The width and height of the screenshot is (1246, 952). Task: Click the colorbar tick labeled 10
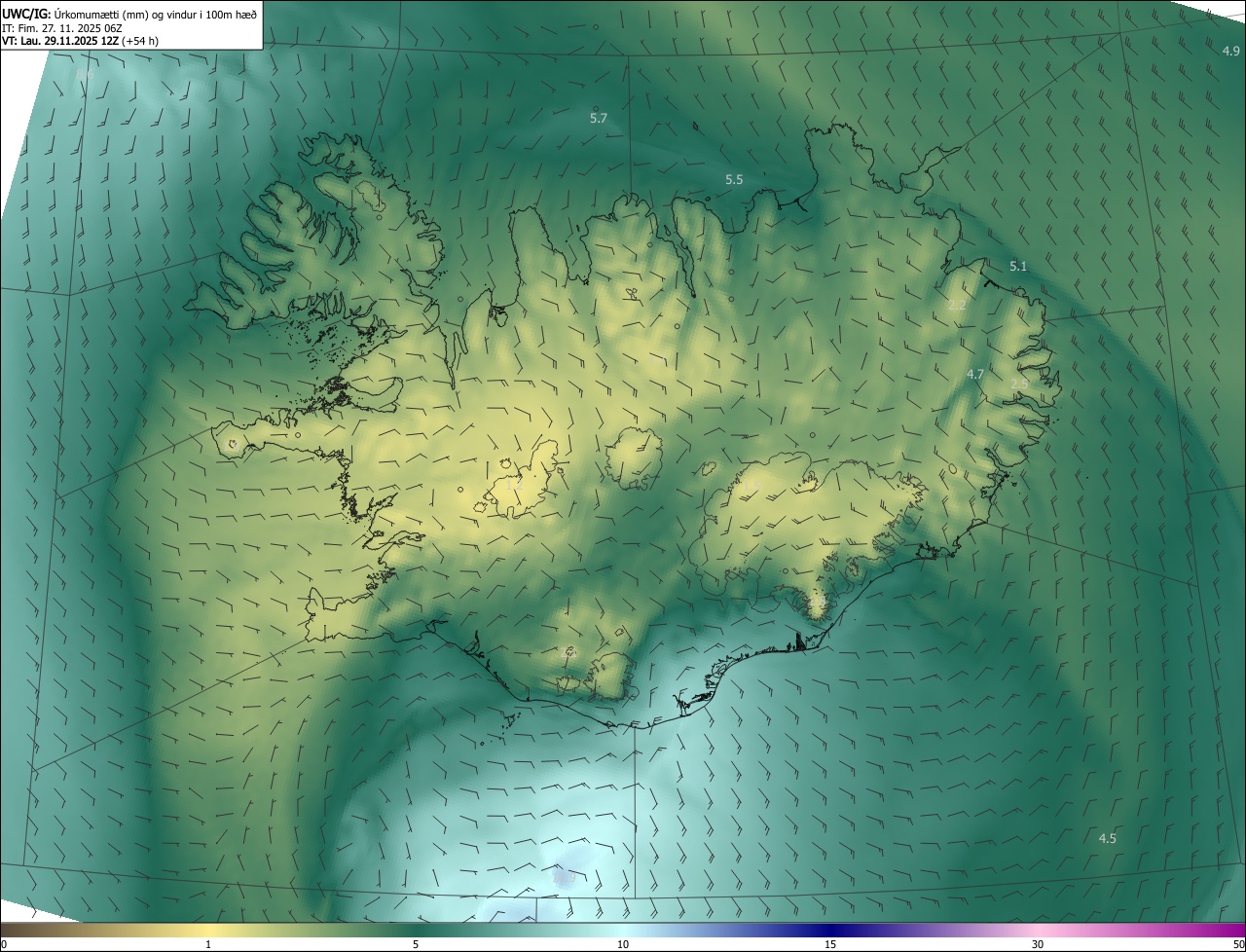[x=623, y=944]
